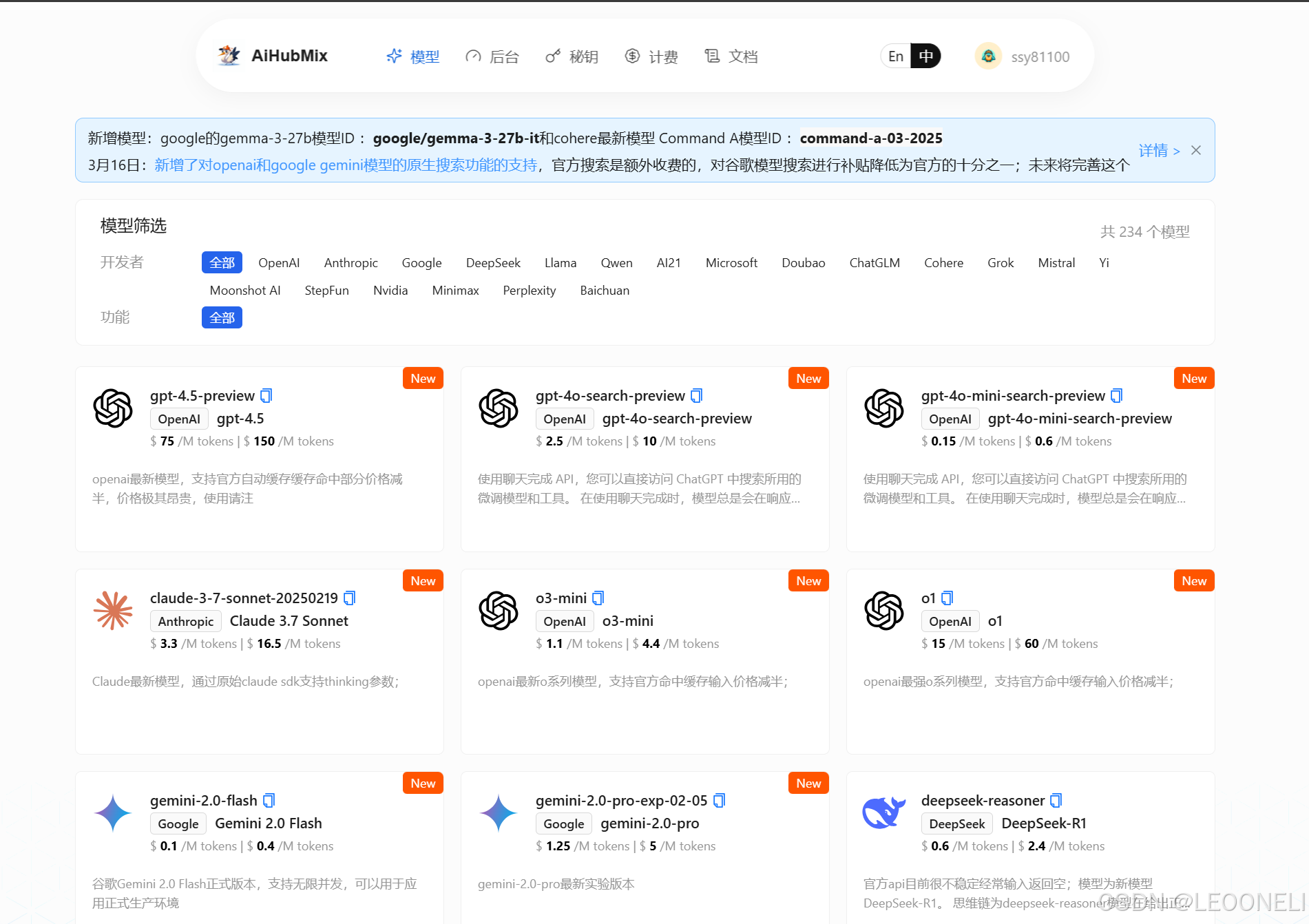Click the command-a-03-2025 model ID text
Screen dimensions: 1309x924
point(871,138)
